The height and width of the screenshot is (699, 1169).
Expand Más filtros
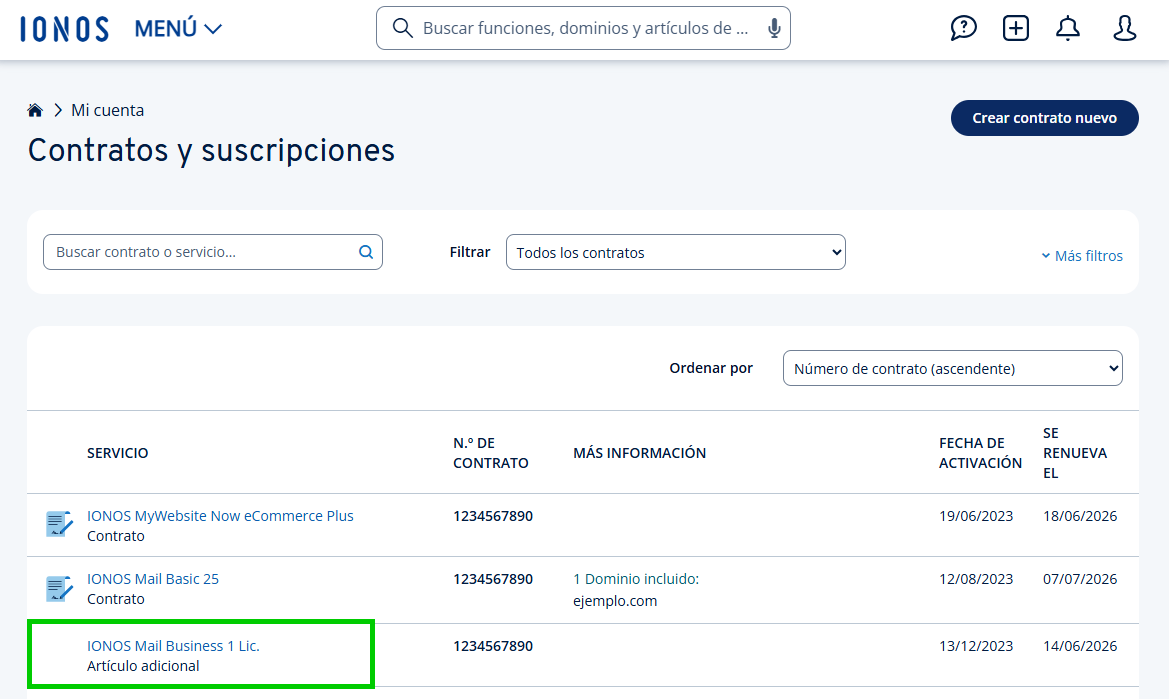point(1082,256)
